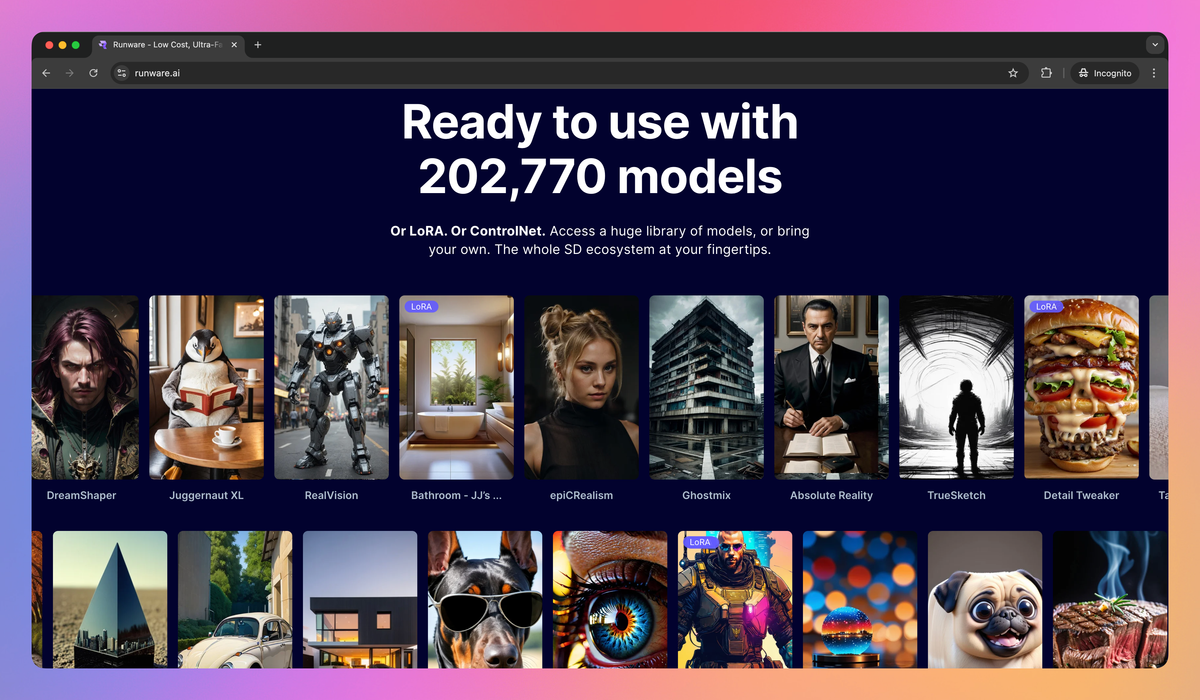Reload the page with the refresh icon
Screen dimensions: 1200x700
pos(93,73)
